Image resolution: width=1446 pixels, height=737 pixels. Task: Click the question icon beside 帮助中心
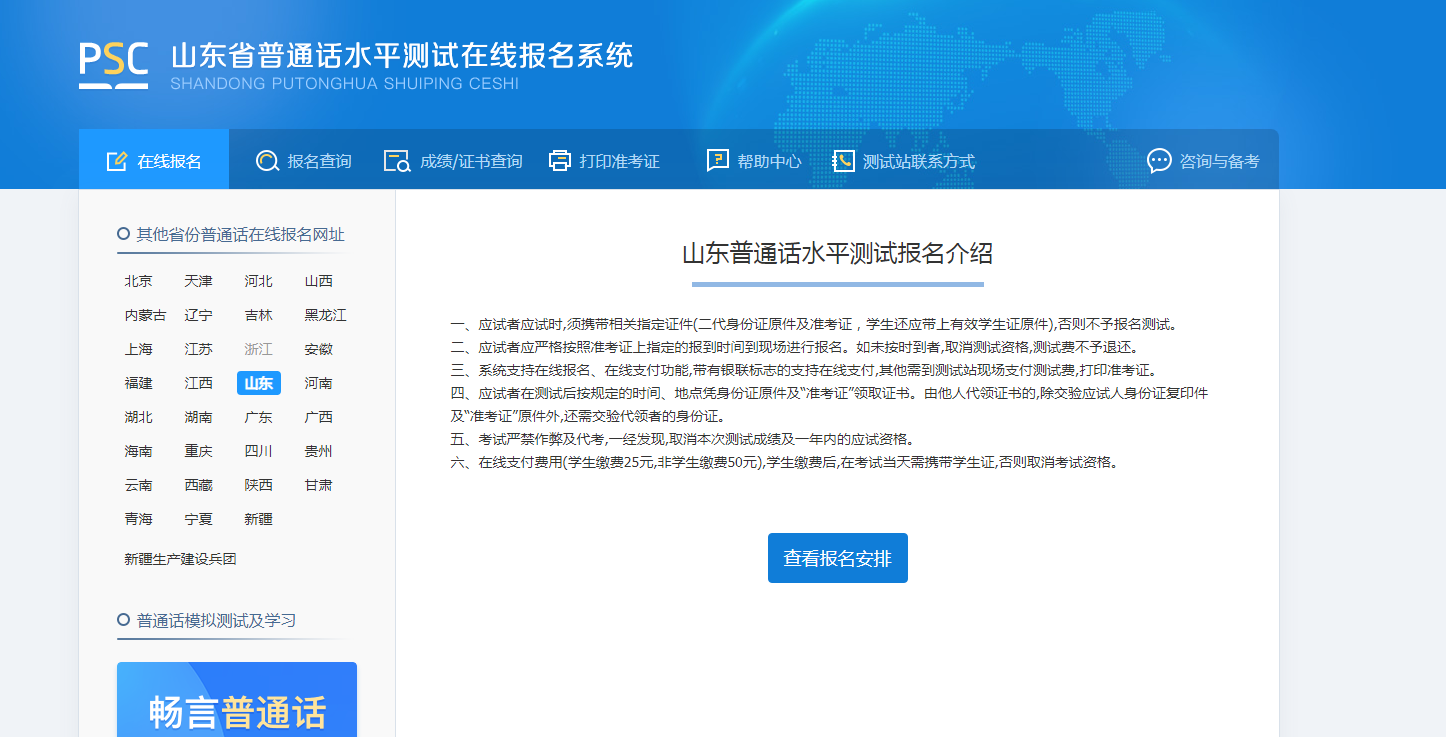click(x=717, y=161)
